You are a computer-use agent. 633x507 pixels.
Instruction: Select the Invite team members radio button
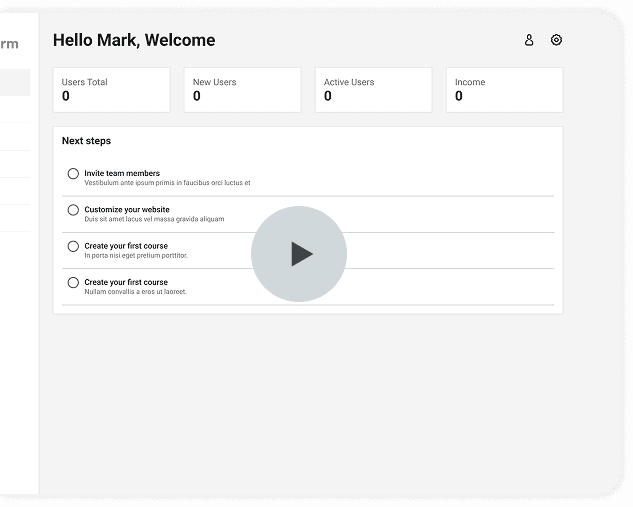pos(73,174)
